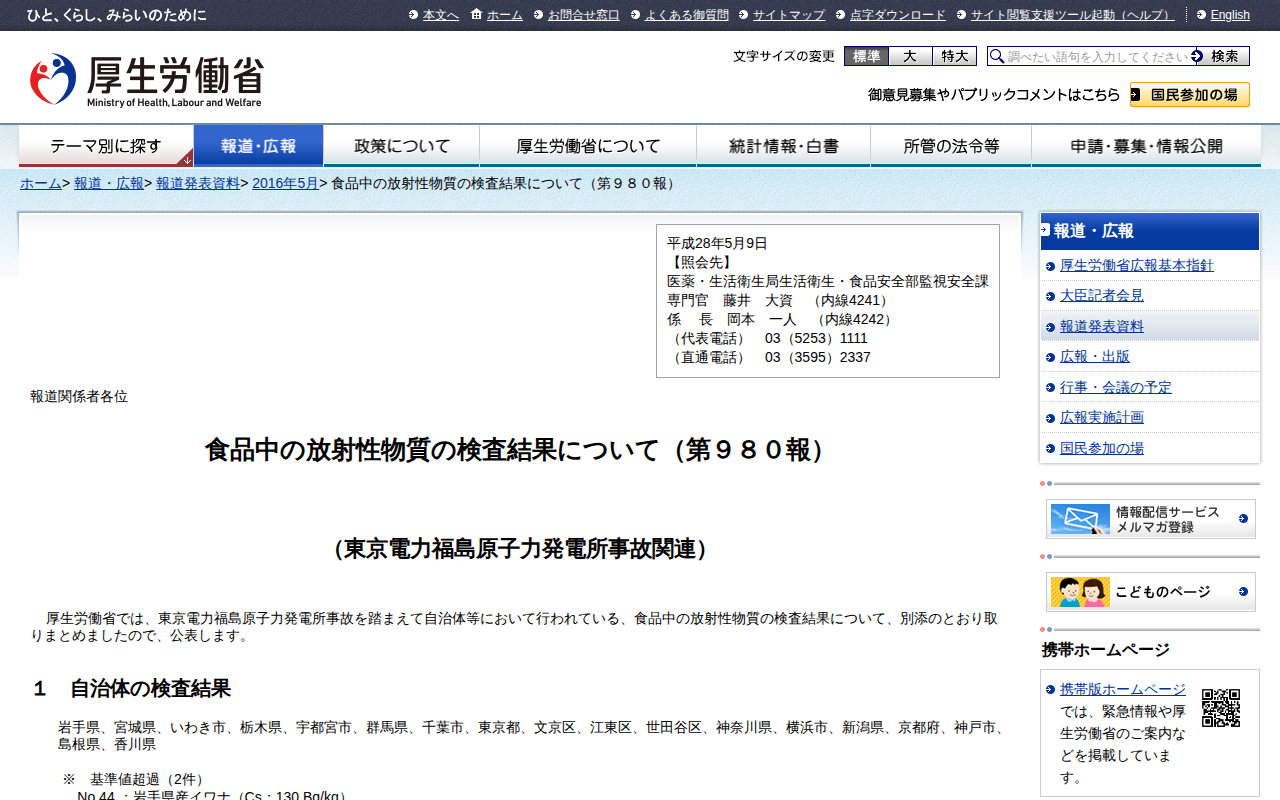Open the 国民参加の場 button
Screen dimensions: 1280x800
pos(1190,95)
